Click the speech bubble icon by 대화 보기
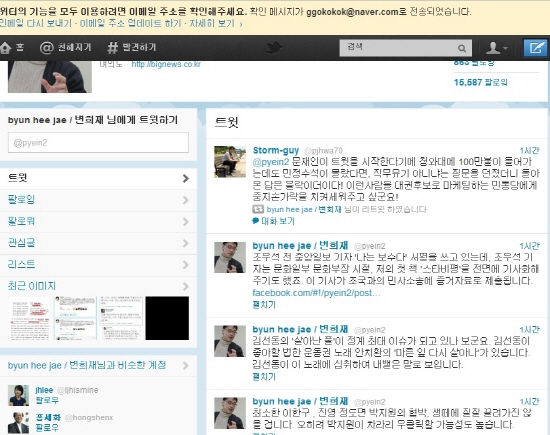 coord(256,221)
